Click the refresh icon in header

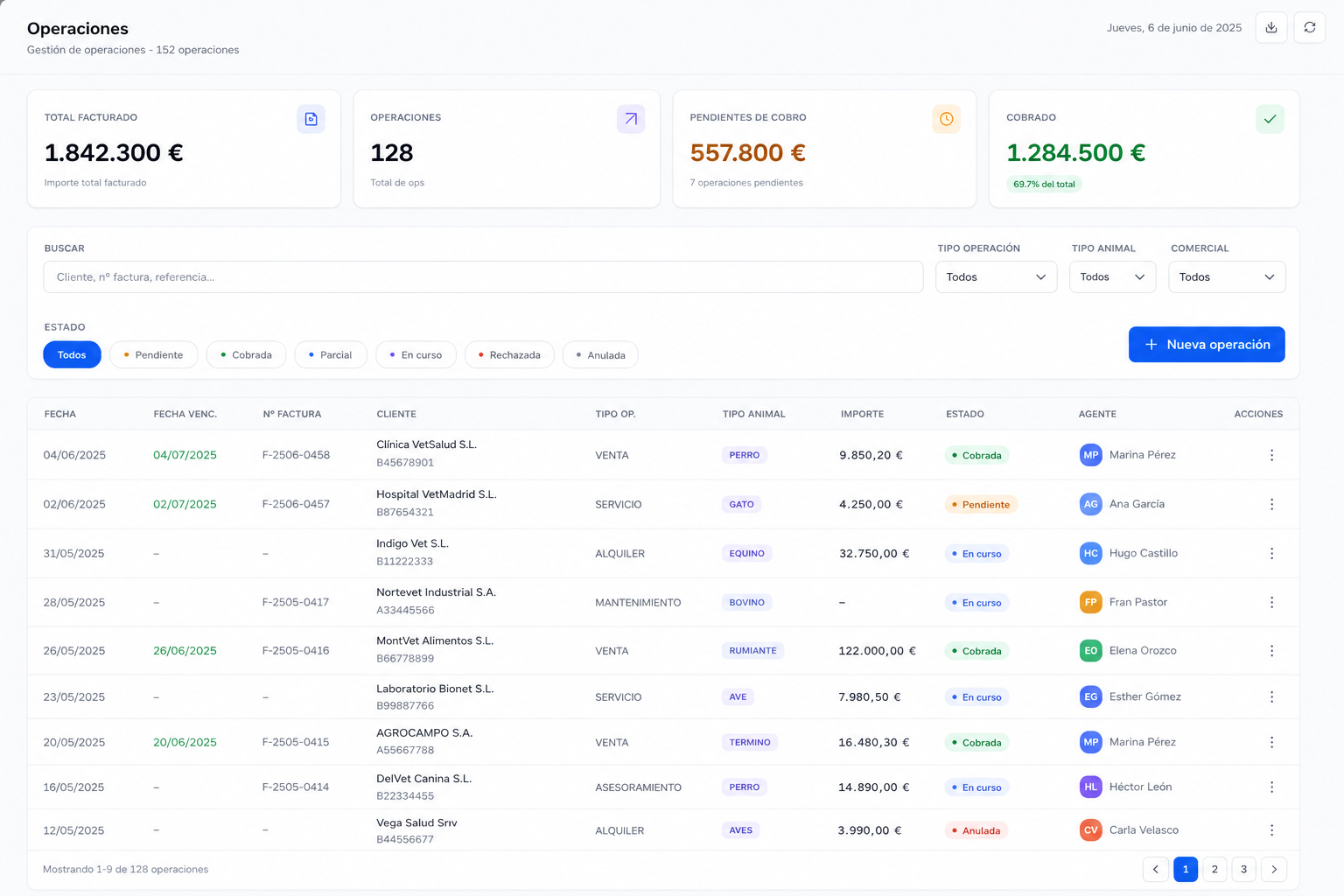click(x=1309, y=28)
